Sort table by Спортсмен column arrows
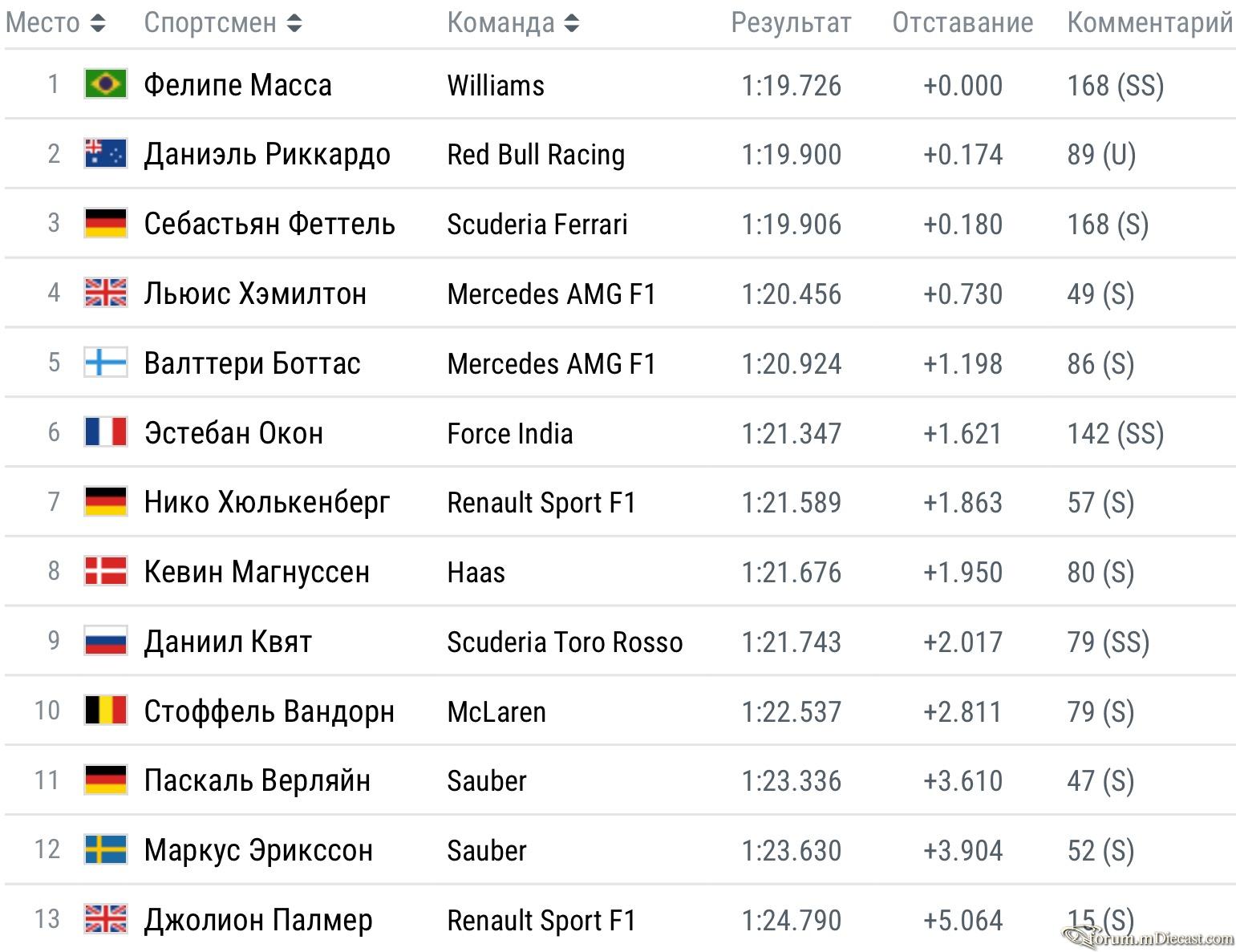 [294, 23]
